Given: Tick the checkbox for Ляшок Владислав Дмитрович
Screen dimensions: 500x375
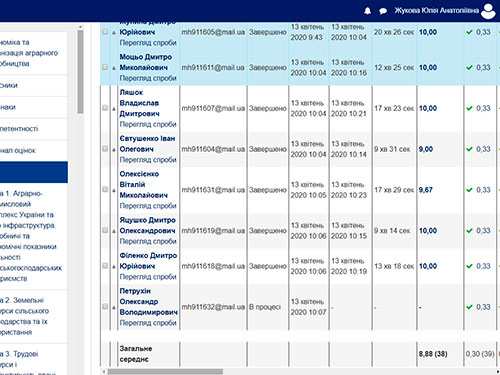Looking at the screenshot, I should pyautogui.click(x=105, y=108).
